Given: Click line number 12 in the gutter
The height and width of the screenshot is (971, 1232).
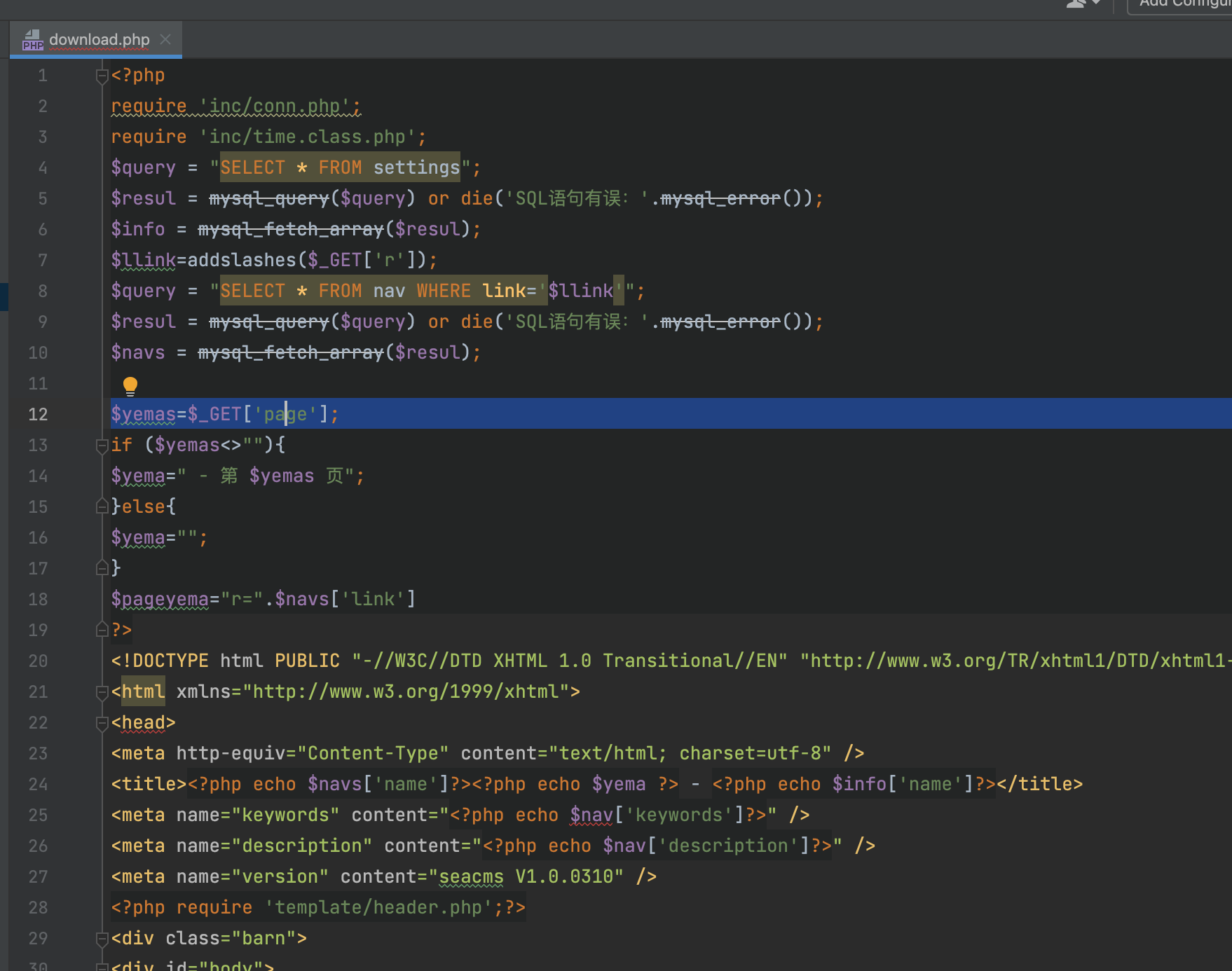Looking at the screenshot, I should click(x=38, y=414).
